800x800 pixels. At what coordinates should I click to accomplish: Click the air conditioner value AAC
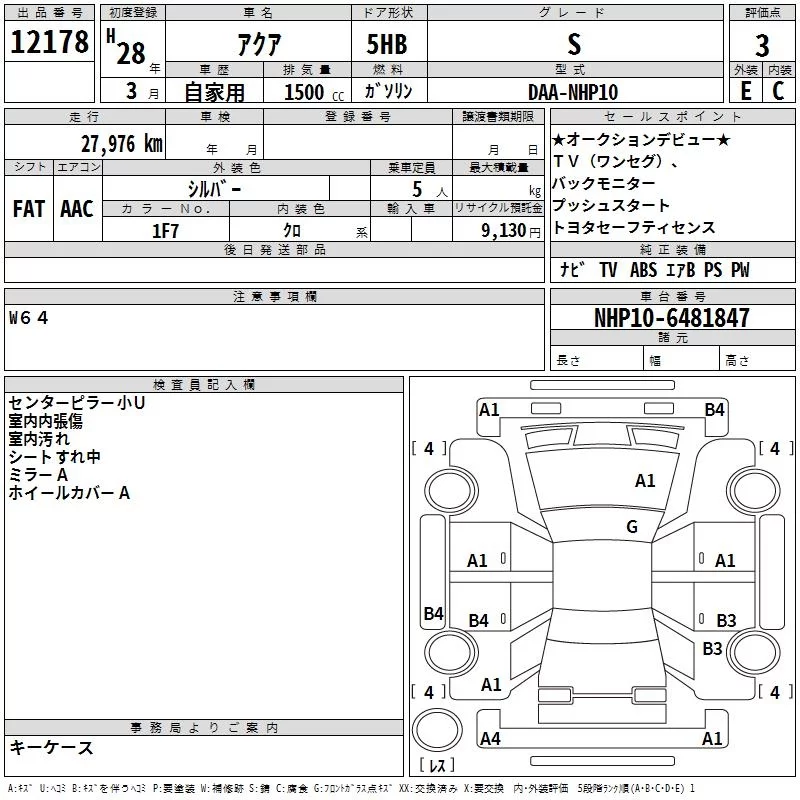77,209
